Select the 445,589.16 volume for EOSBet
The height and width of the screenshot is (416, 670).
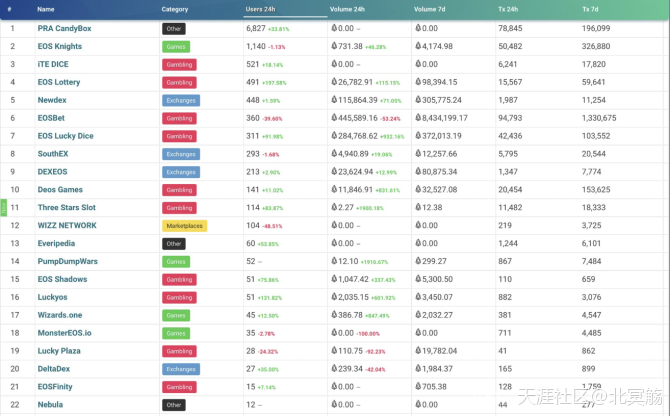[x=358, y=118]
